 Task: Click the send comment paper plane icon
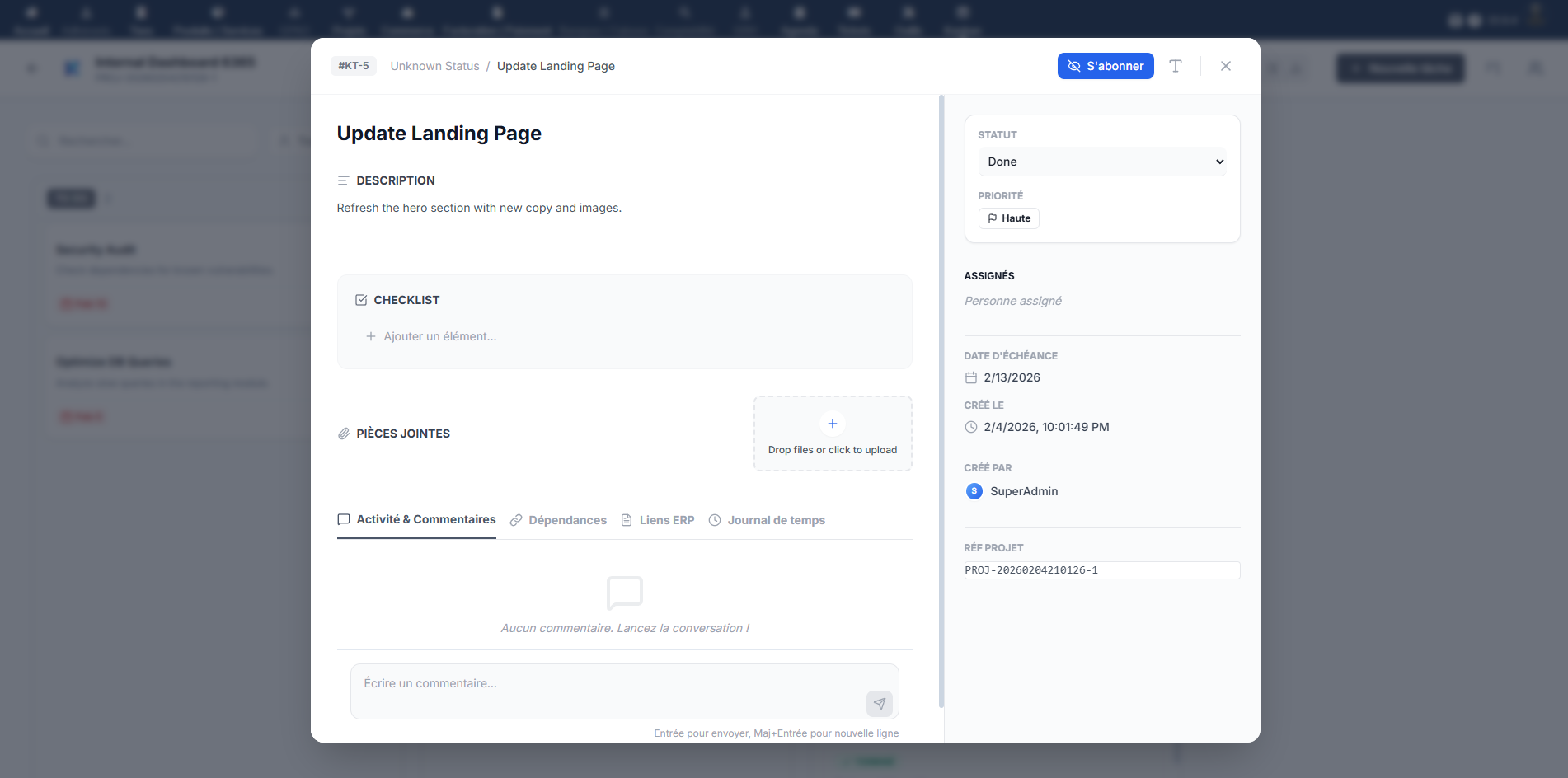[879, 703]
